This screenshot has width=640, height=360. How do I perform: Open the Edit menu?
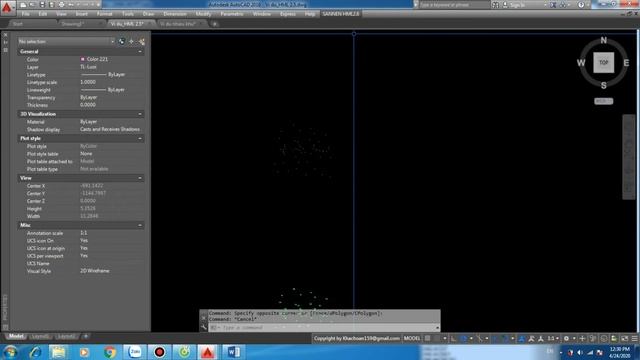[x=43, y=14]
